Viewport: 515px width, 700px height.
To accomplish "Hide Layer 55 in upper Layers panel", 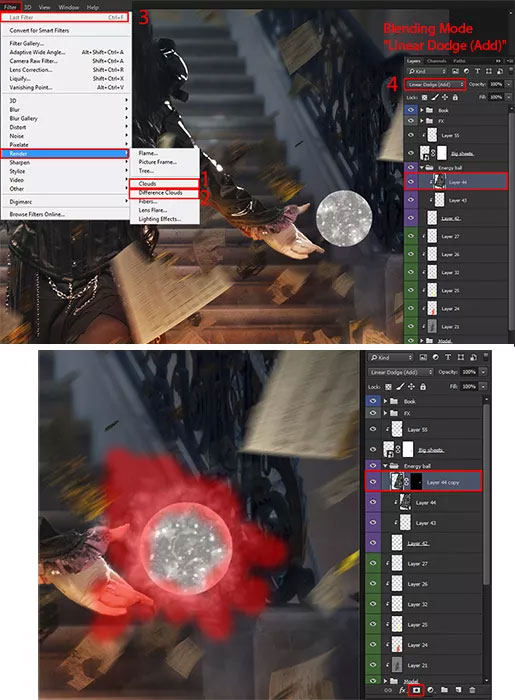I will (x=411, y=135).
